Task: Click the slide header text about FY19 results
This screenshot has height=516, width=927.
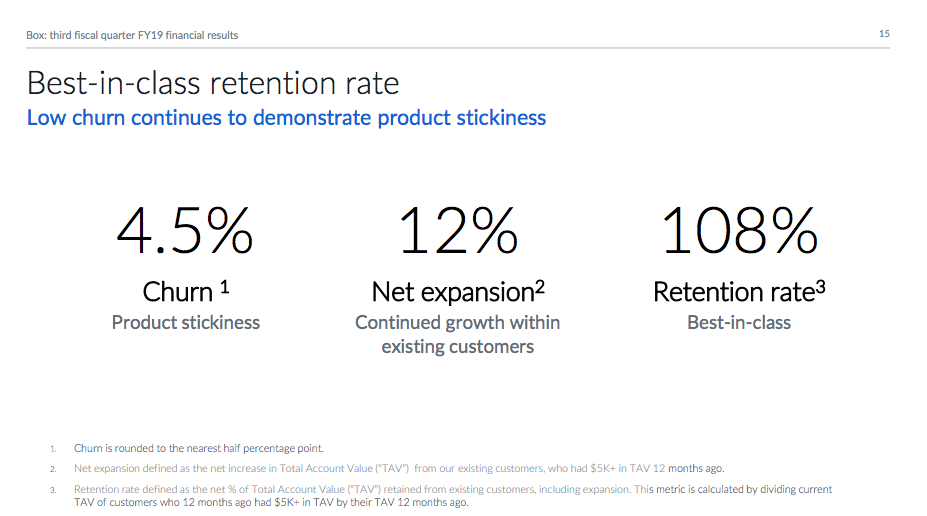Action: coord(132,35)
